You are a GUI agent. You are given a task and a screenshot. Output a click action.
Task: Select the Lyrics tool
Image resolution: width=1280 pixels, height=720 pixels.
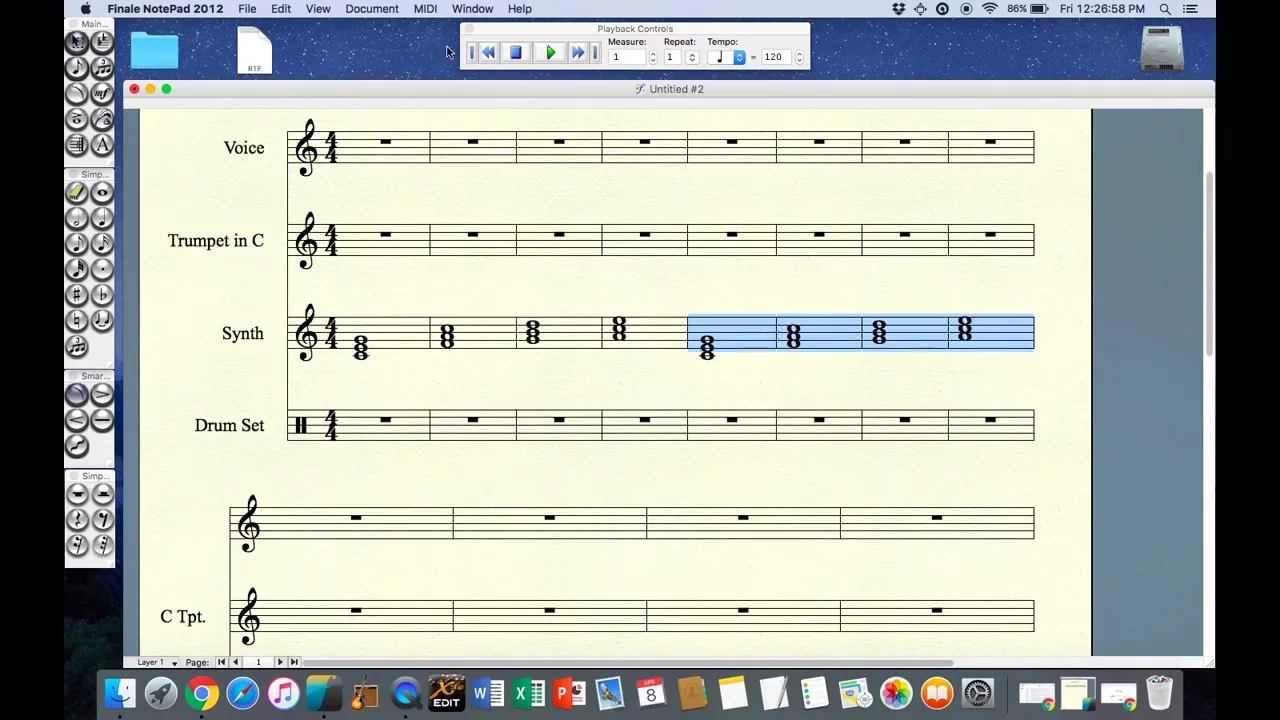[x=102, y=119]
